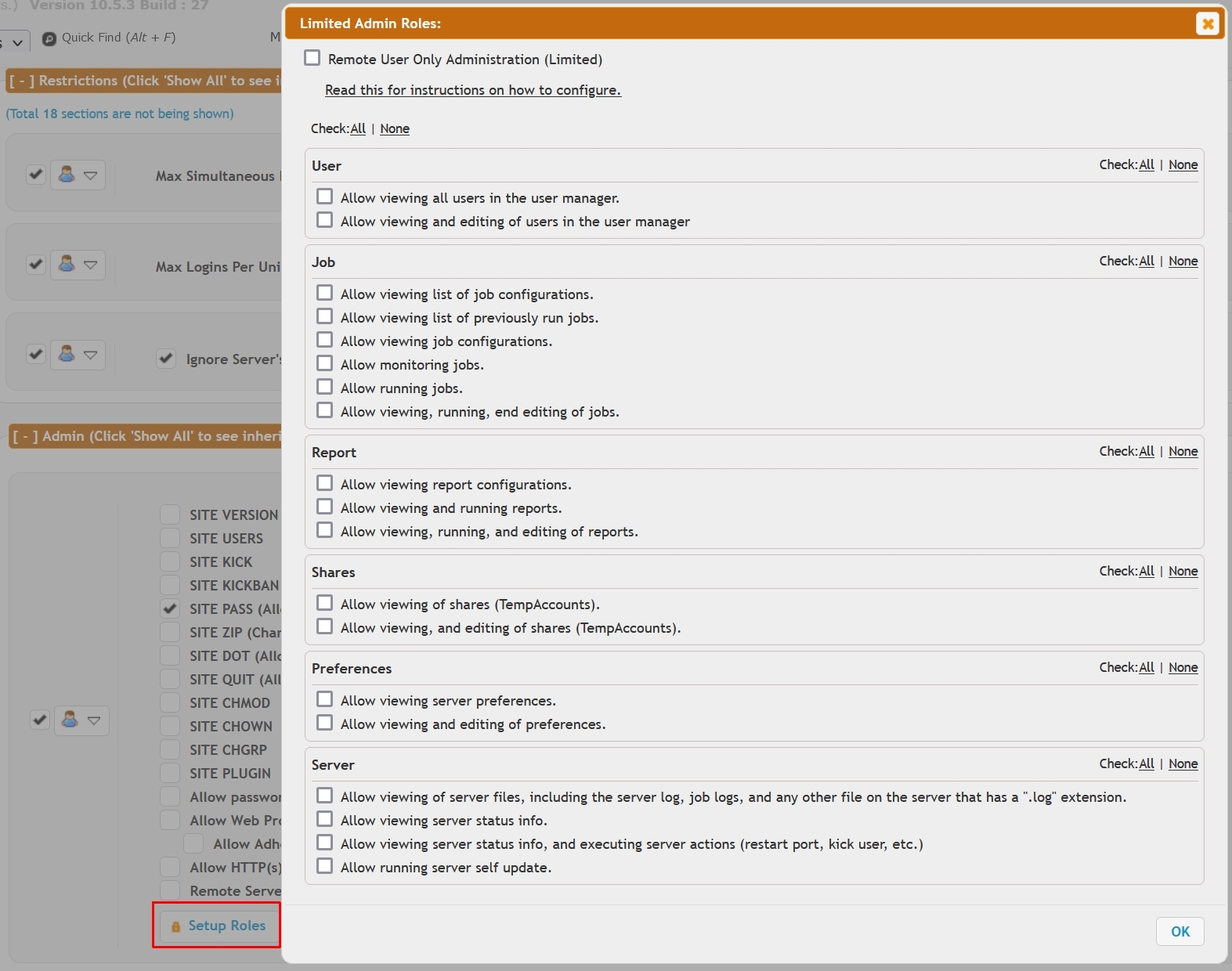The height and width of the screenshot is (971, 1232).
Task: Click None in the Shares section
Action: point(1183,571)
